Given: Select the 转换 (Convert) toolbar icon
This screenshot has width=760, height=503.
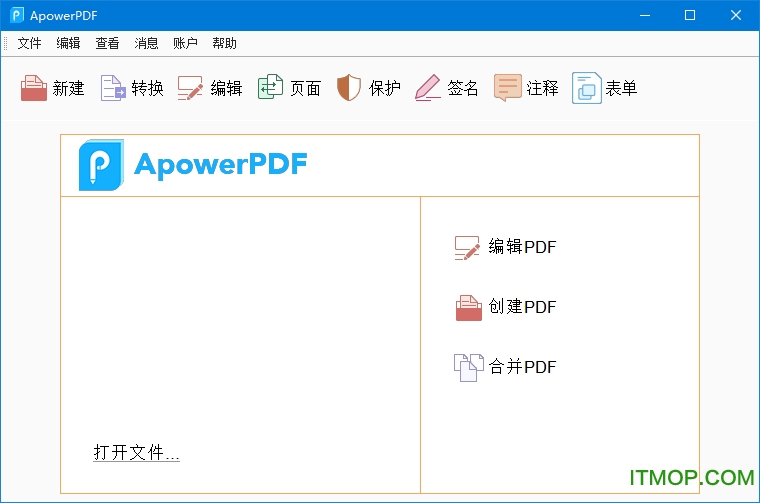Looking at the screenshot, I should (113, 88).
